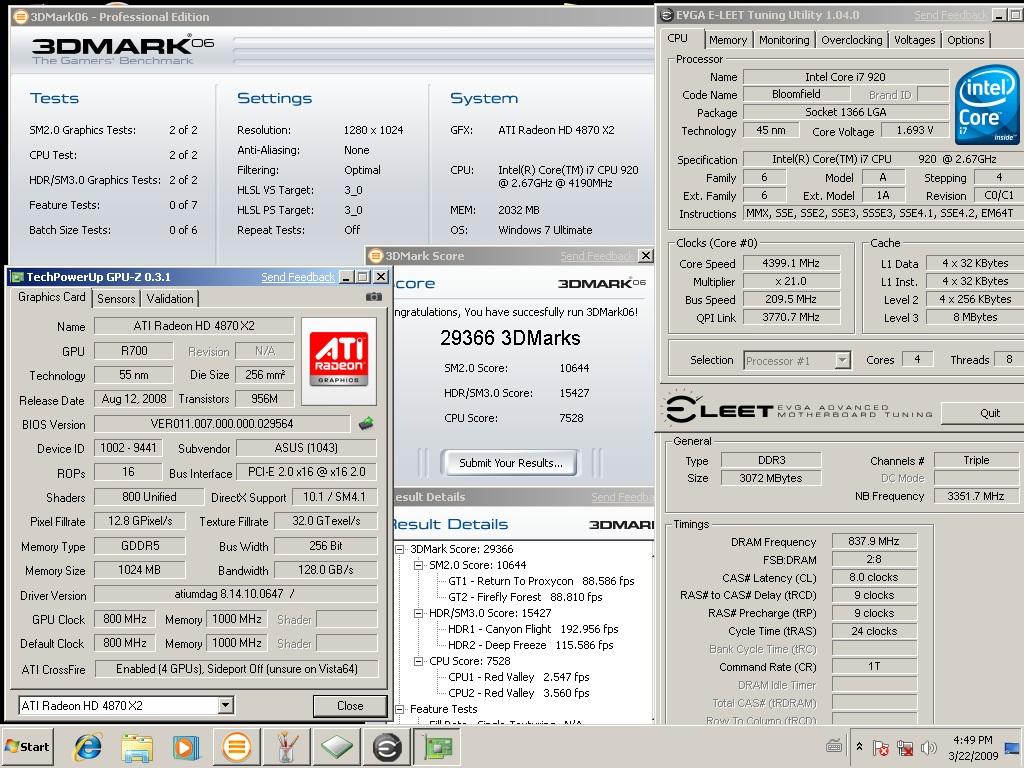Select GT1 - Return To Proxycon result row
The height and width of the screenshot is (768, 1025).
(x=541, y=581)
